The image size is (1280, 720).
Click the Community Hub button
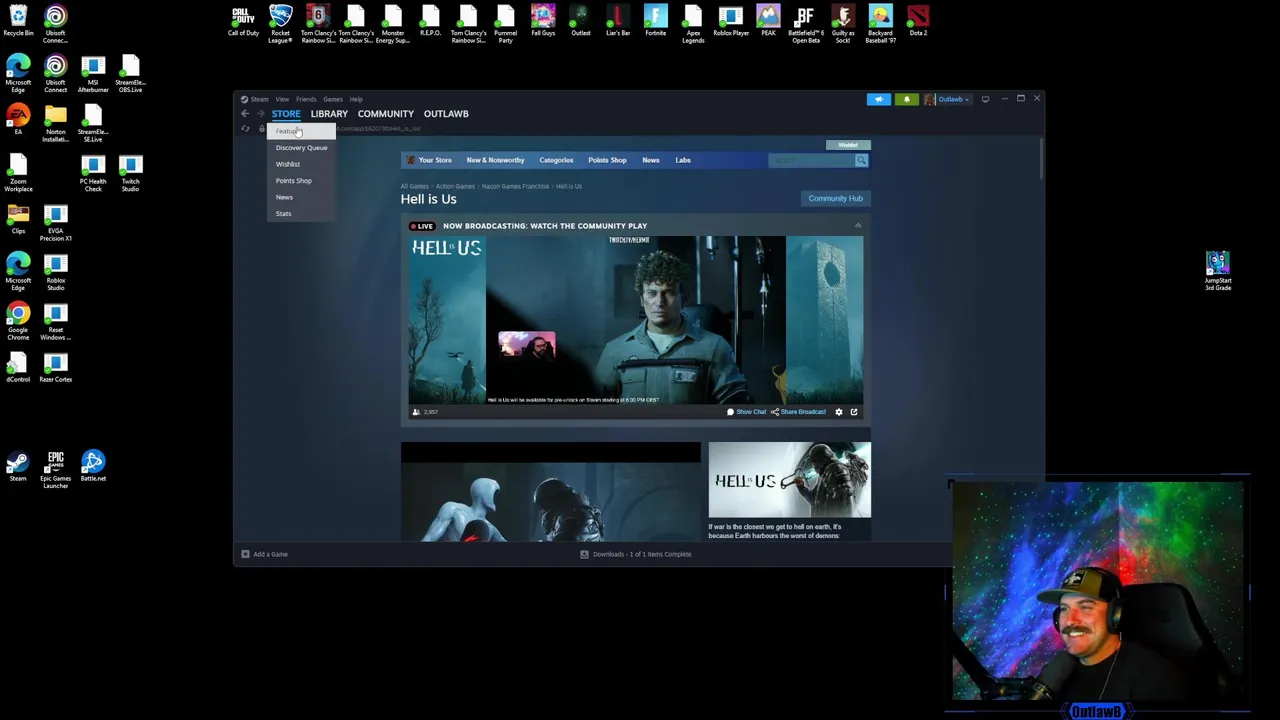click(x=835, y=199)
